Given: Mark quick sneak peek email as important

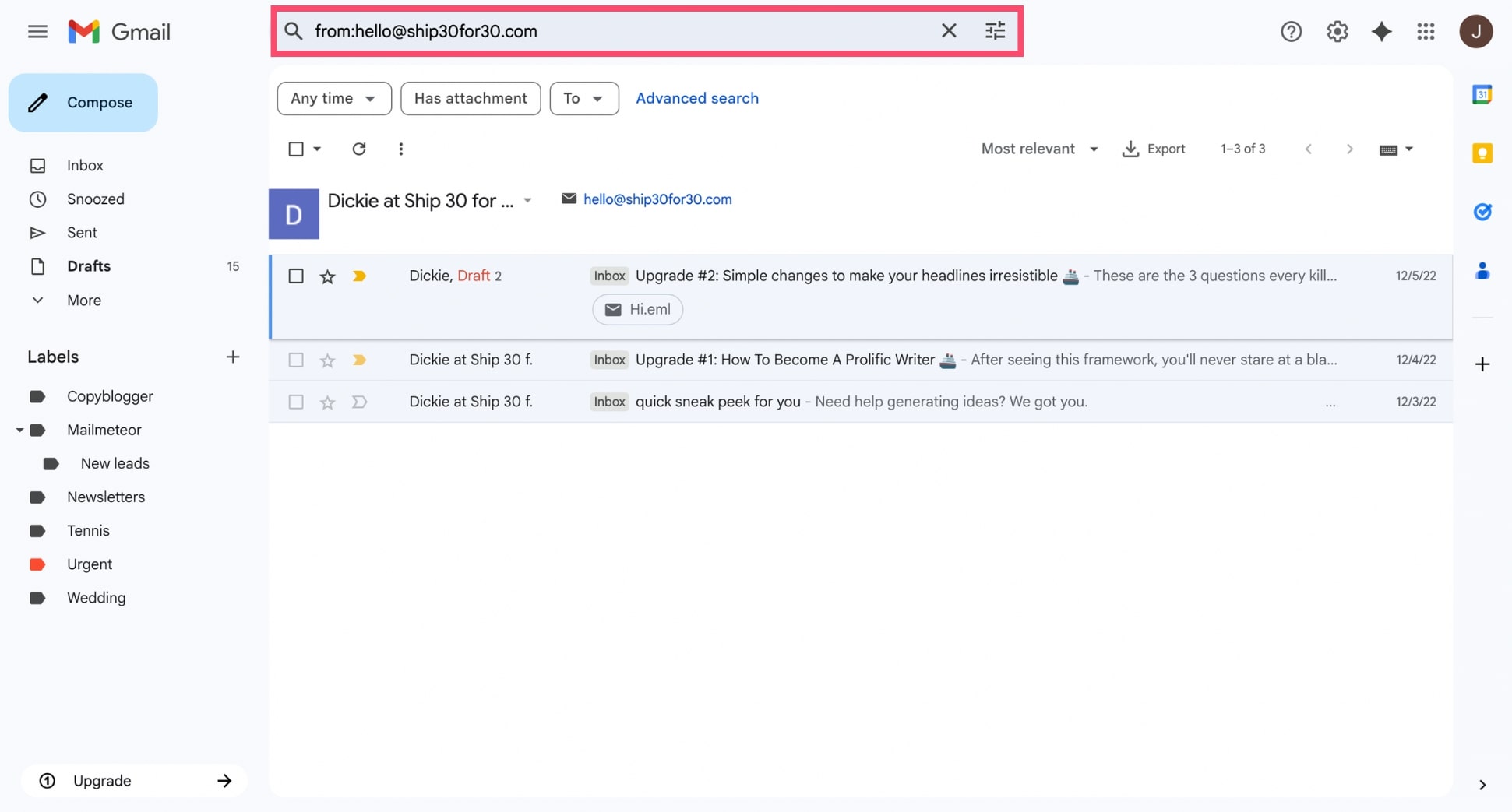Looking at the screenshot, I should click(x=359, y=402).
